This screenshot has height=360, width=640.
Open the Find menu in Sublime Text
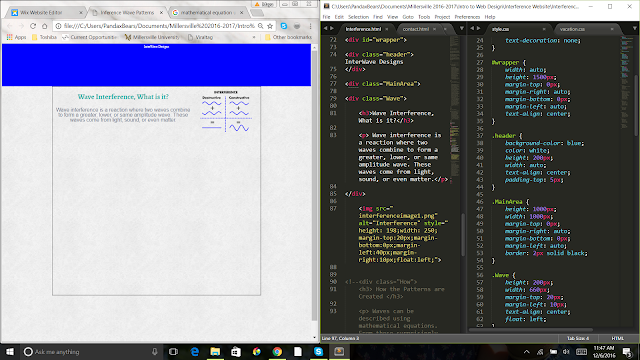click(378, 17)
